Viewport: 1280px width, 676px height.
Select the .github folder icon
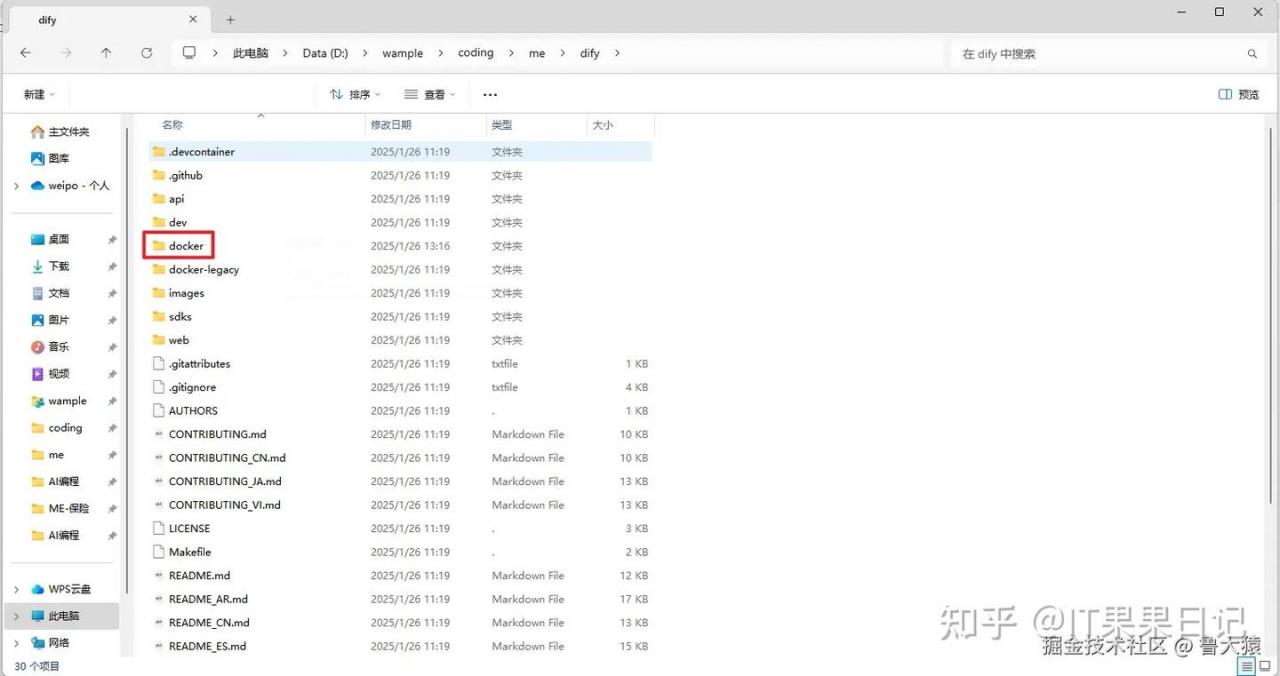click(x=158, y=175)
